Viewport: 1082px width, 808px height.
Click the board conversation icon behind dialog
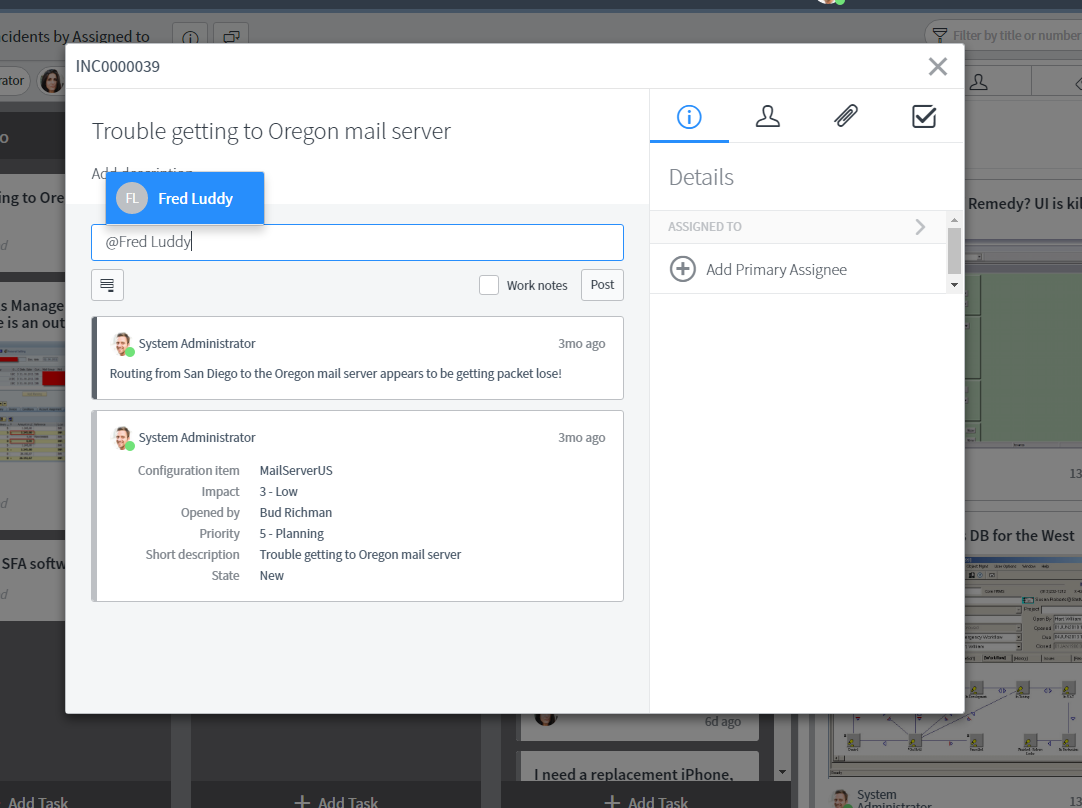231,37
